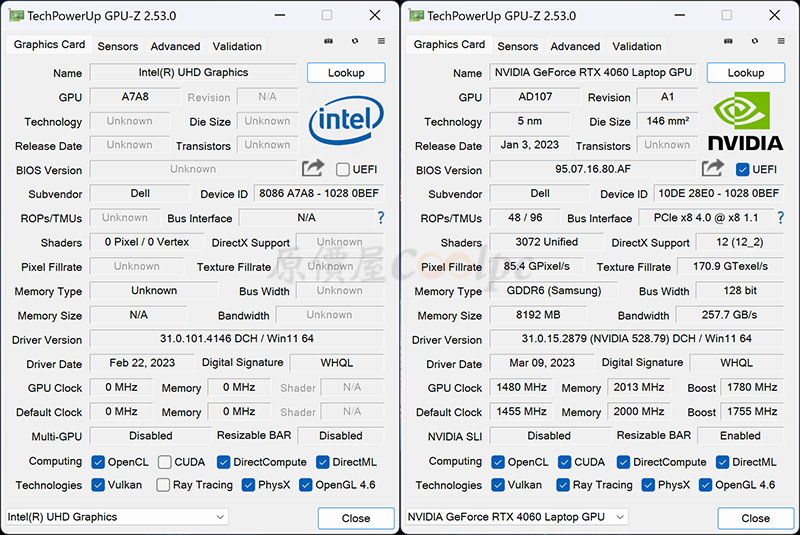Toggle the Vulkan checkbox in NVIDIA window
800x535 pixels.
(498, 485)
